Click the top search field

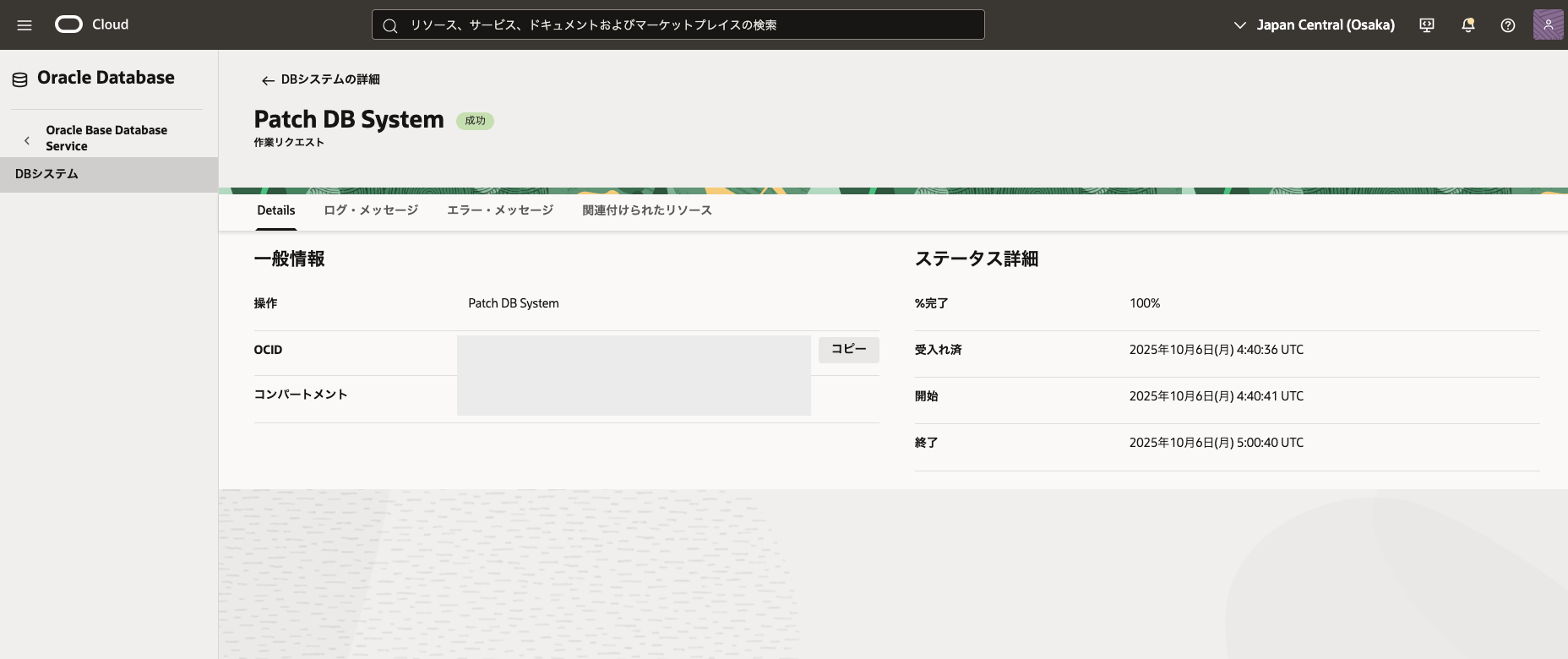pos(678,25)
